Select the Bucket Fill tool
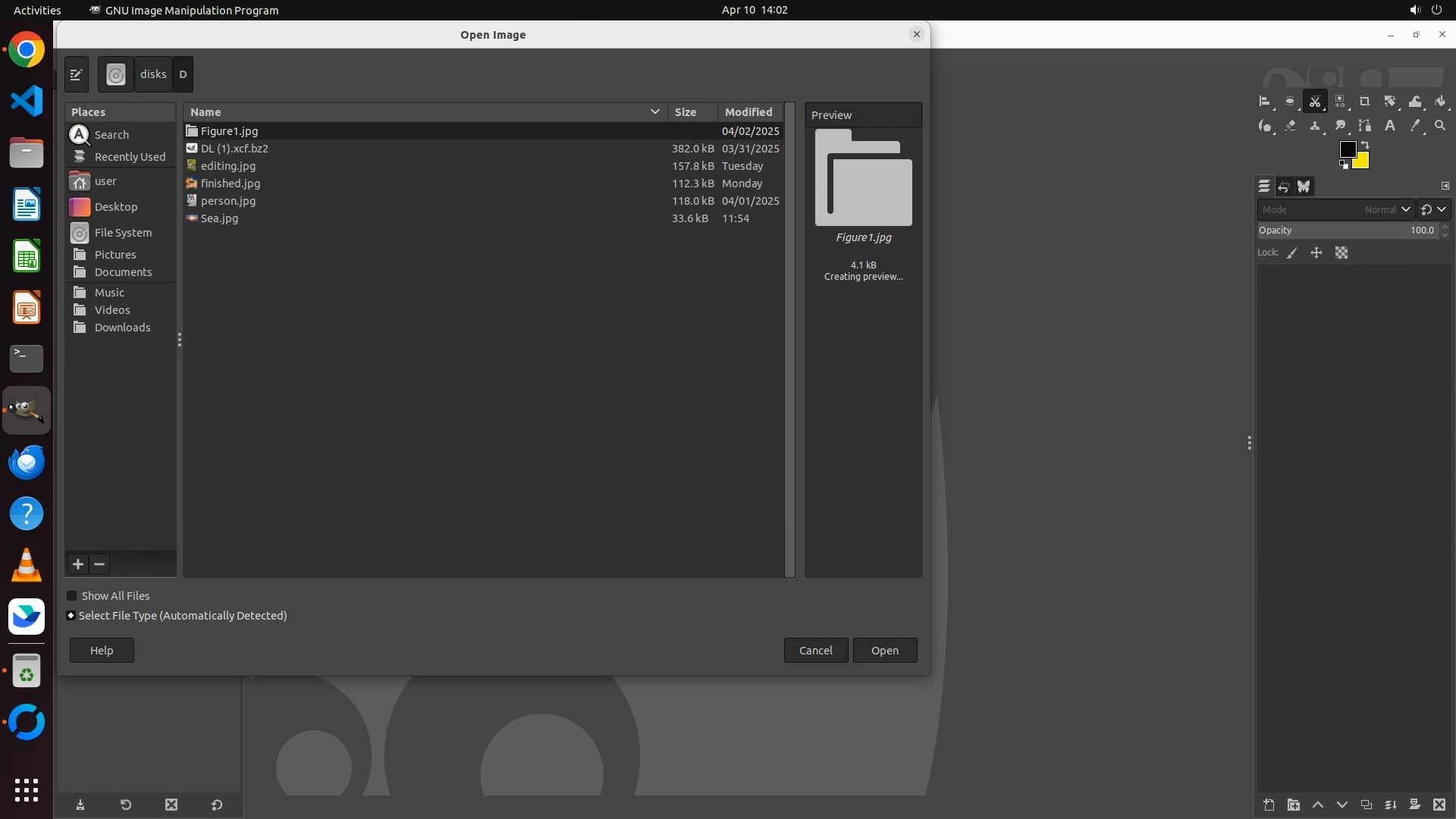 (1440, 102)
